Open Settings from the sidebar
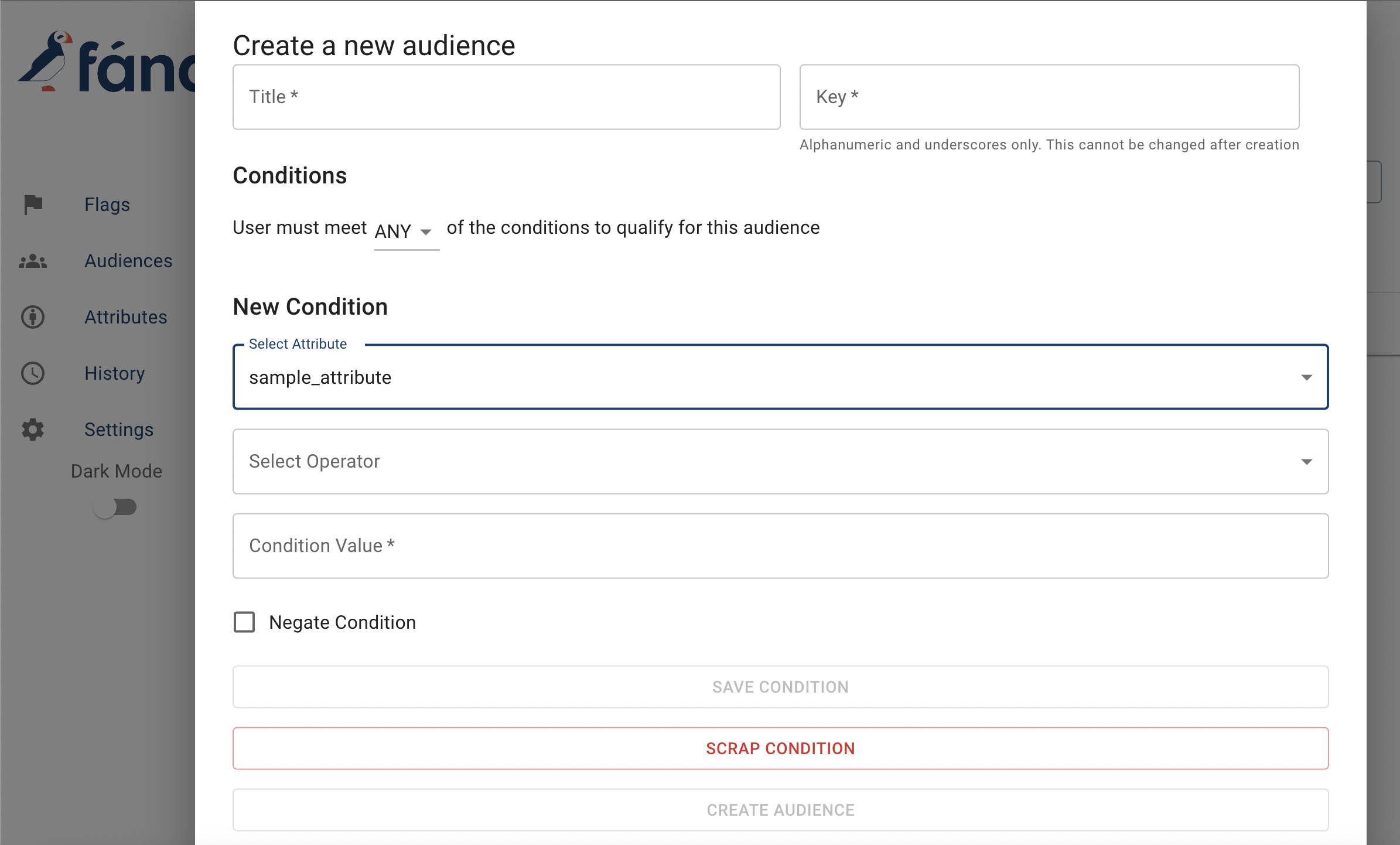The width and height of the screenshot is (1400, 845). coord(119,430)
